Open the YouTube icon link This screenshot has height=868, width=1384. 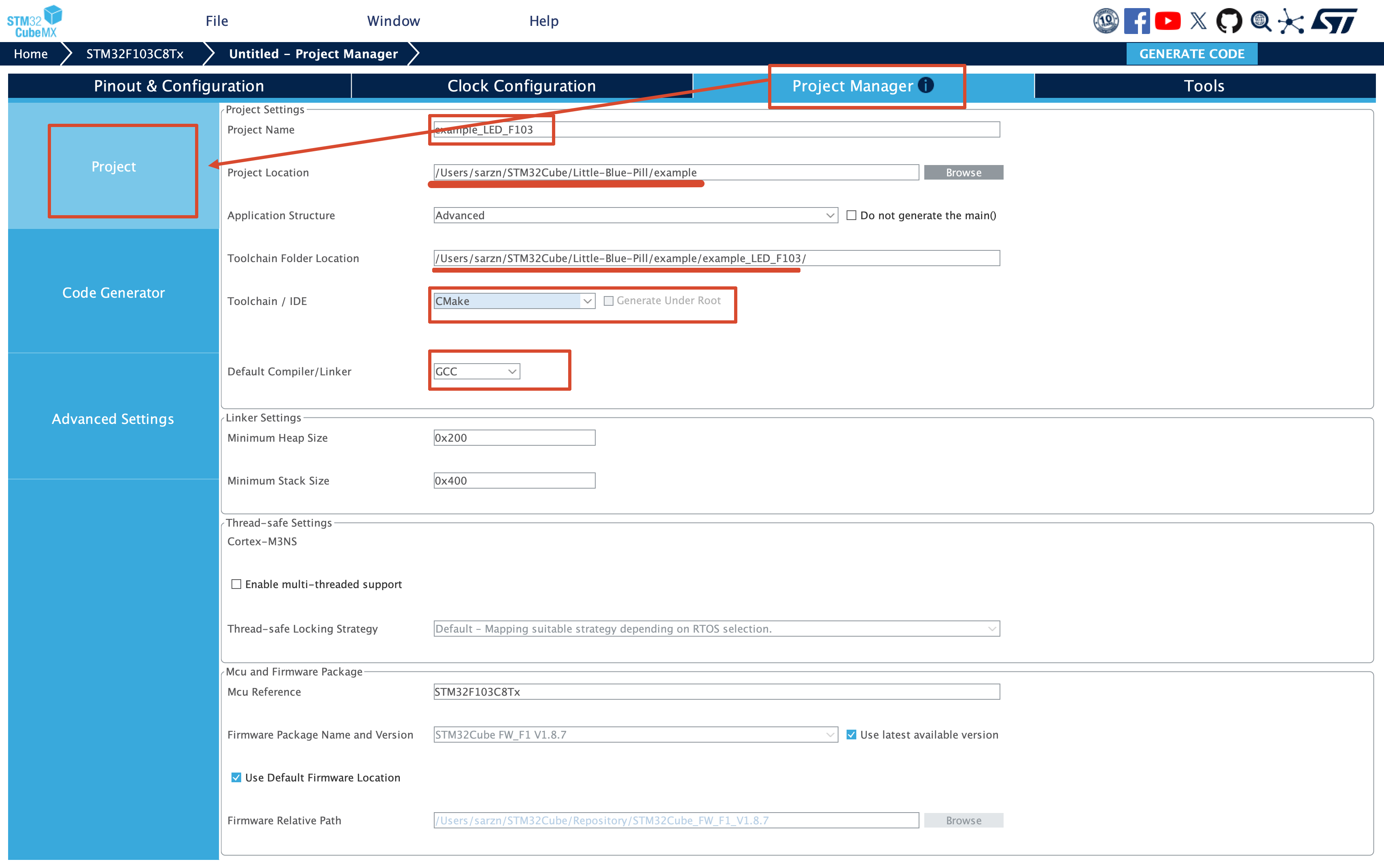1167,21
